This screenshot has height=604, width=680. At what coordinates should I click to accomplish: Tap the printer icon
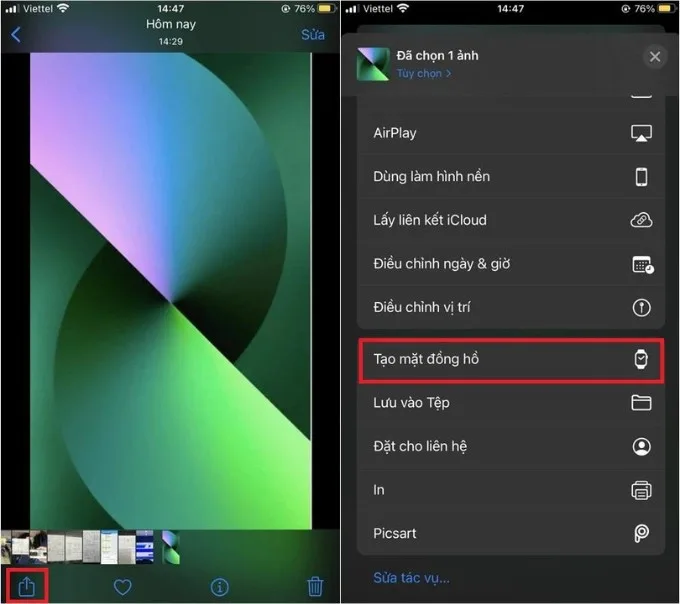tap(641, 490)
